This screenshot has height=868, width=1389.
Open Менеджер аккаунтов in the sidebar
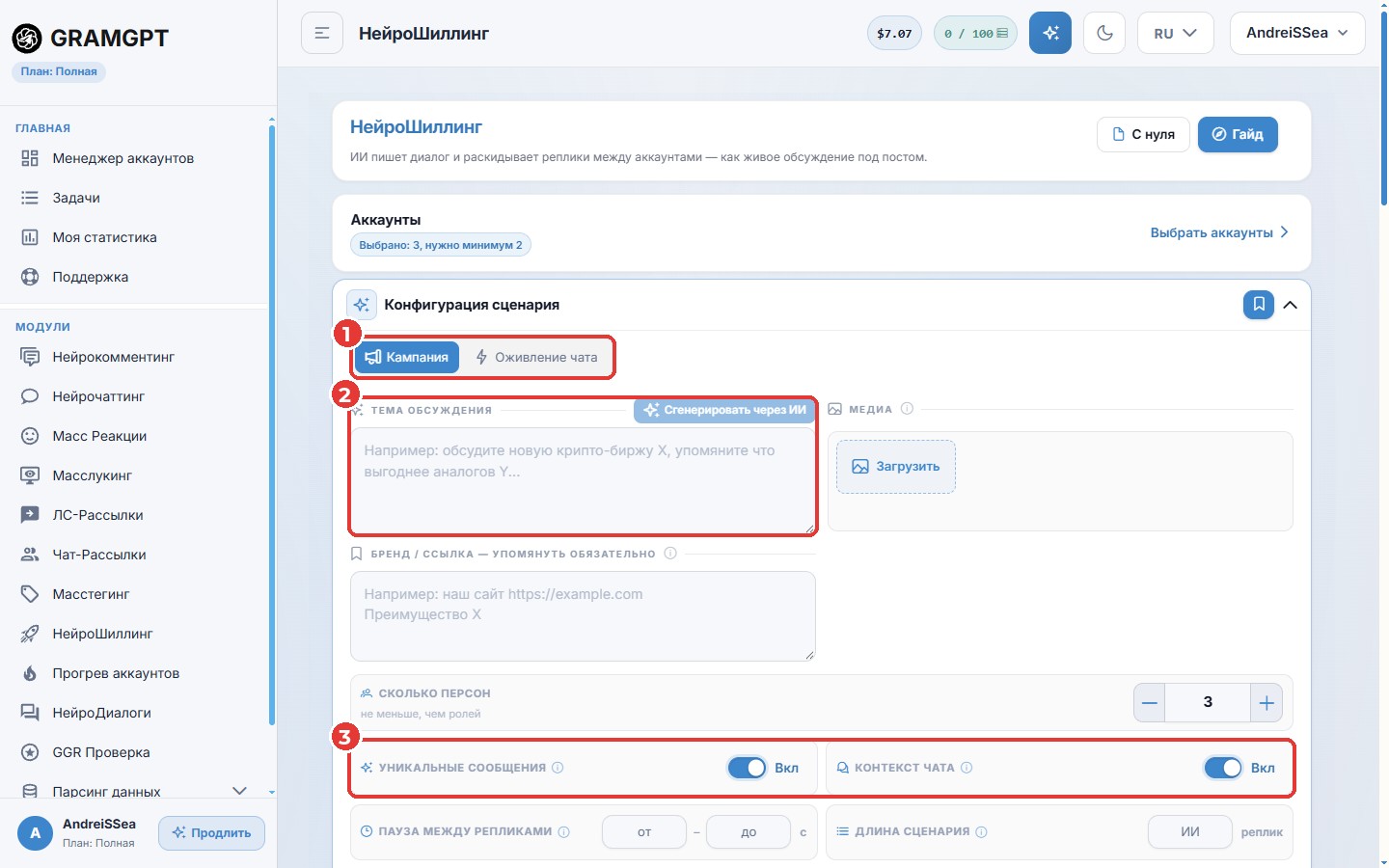[134, 158]
